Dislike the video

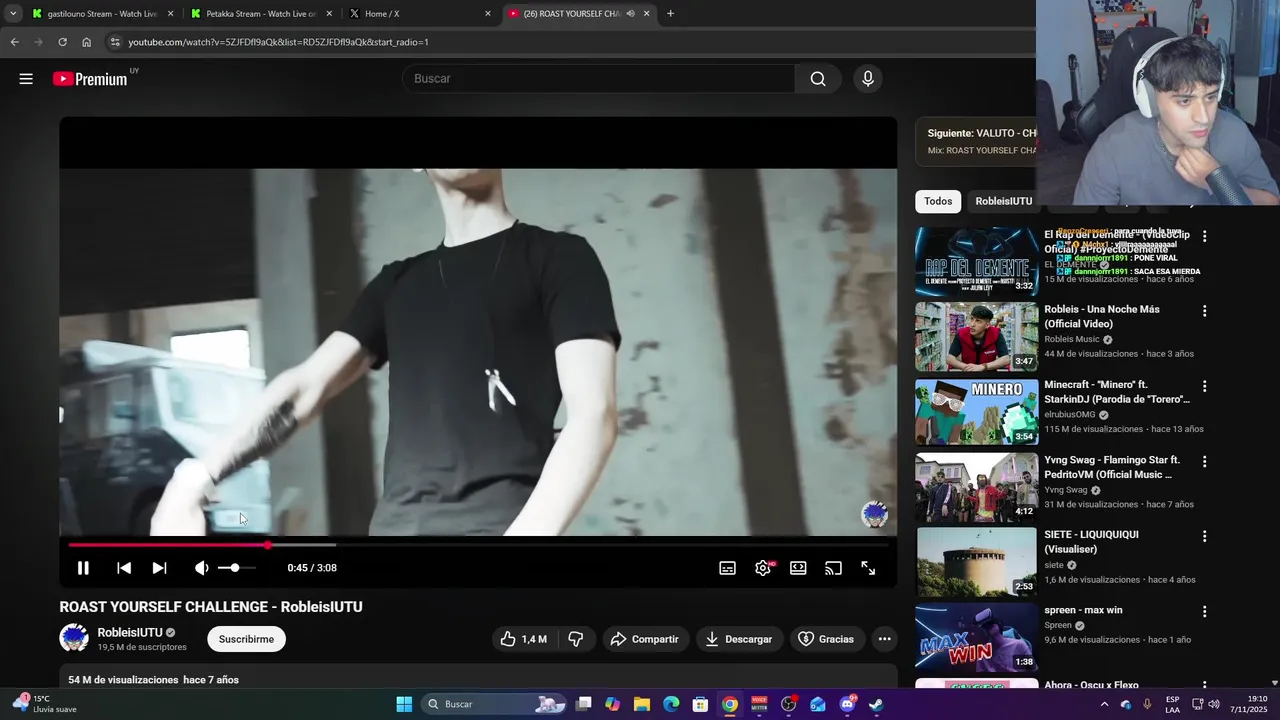(x=576, y=639)
